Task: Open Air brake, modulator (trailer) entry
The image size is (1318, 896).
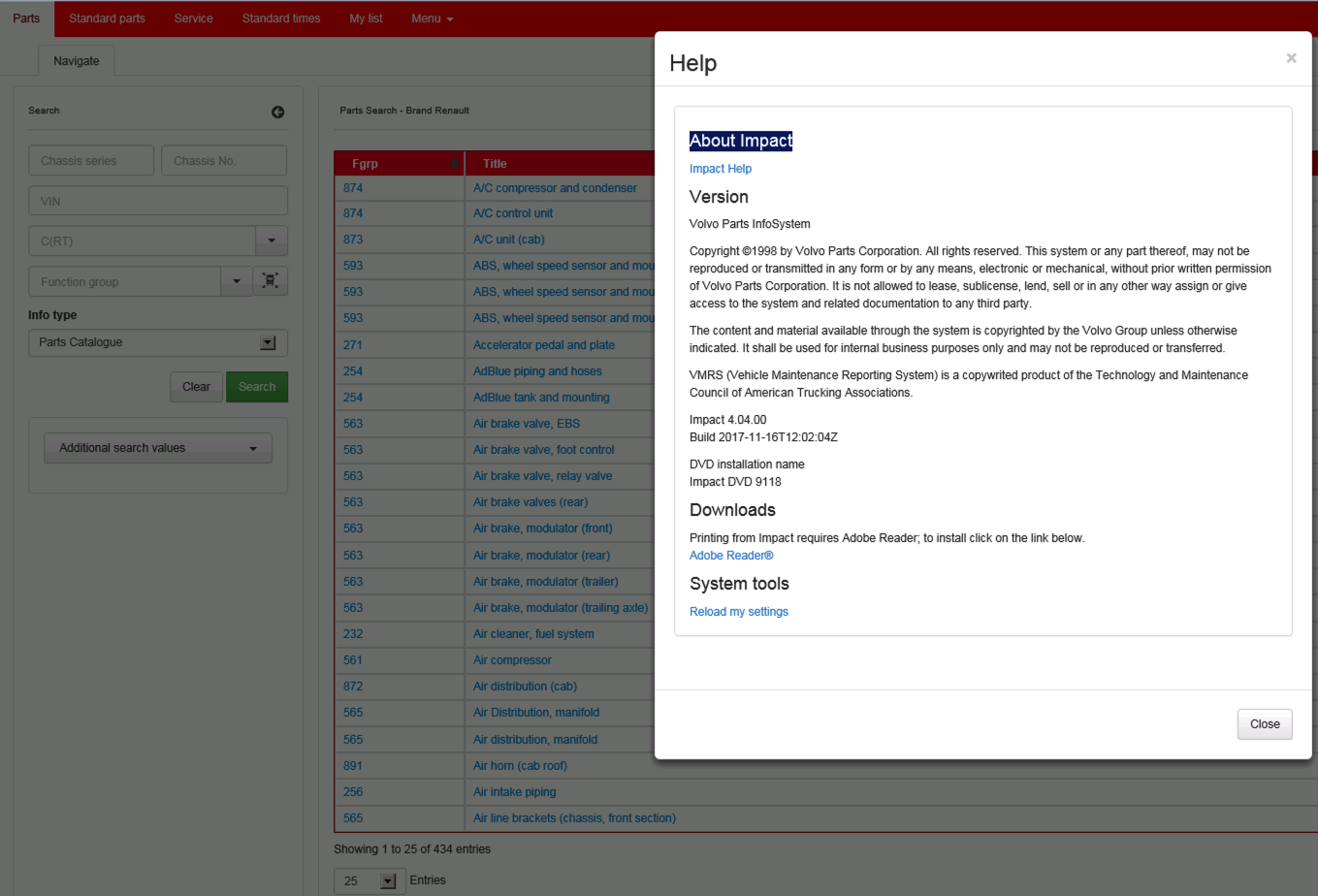Action: (546, 582)
